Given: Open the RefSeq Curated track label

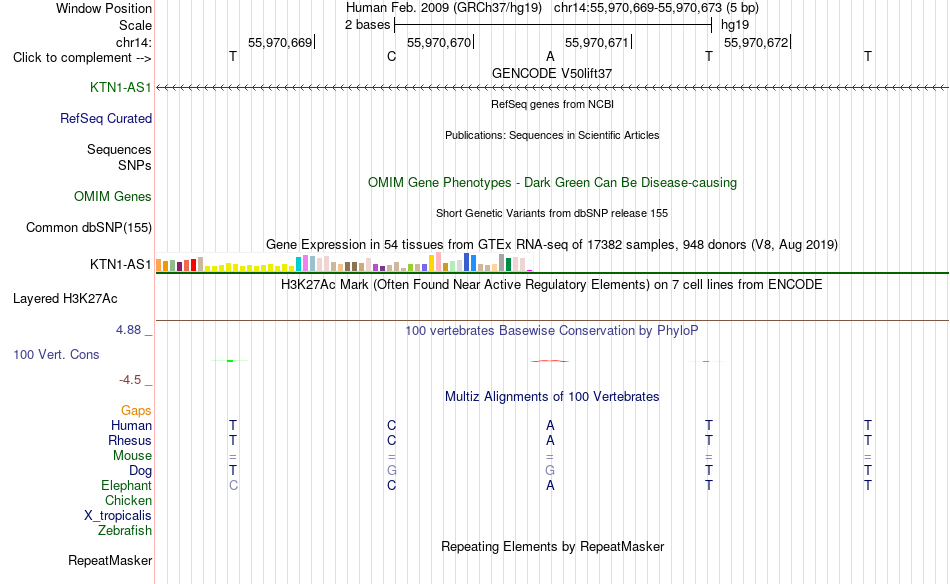Looking at the screenshot, I should pos(106,118).
